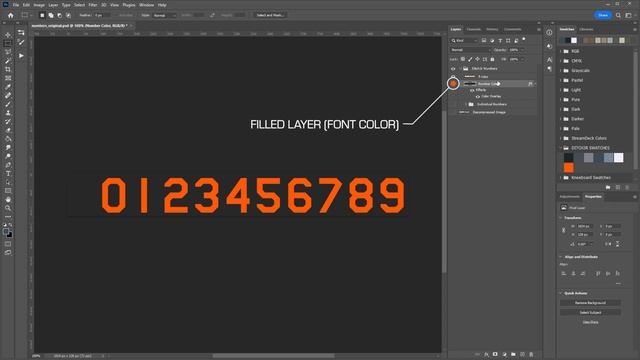
Task: Click the create new group folder icon
Action: click(x=513, y=354)
